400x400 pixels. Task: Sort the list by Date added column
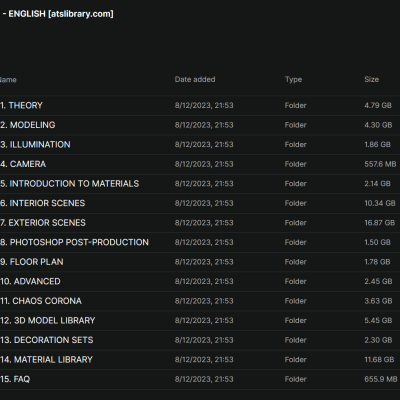tap(195, 79)
